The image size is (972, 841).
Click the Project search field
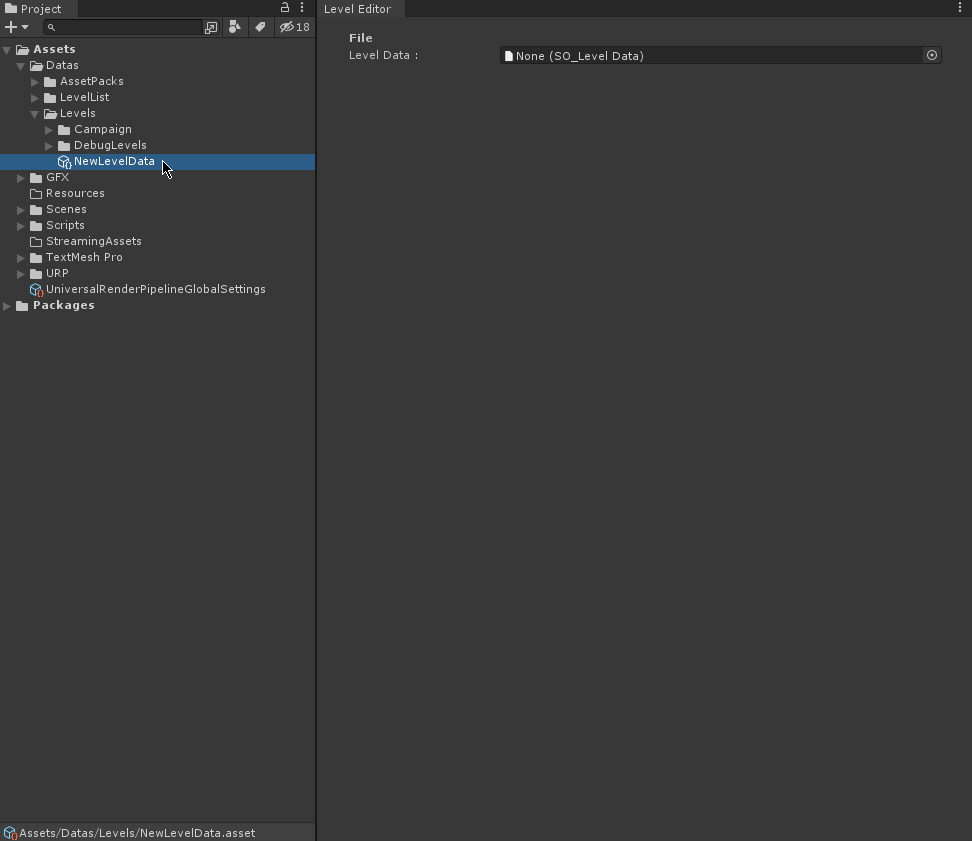click(125, 28)
